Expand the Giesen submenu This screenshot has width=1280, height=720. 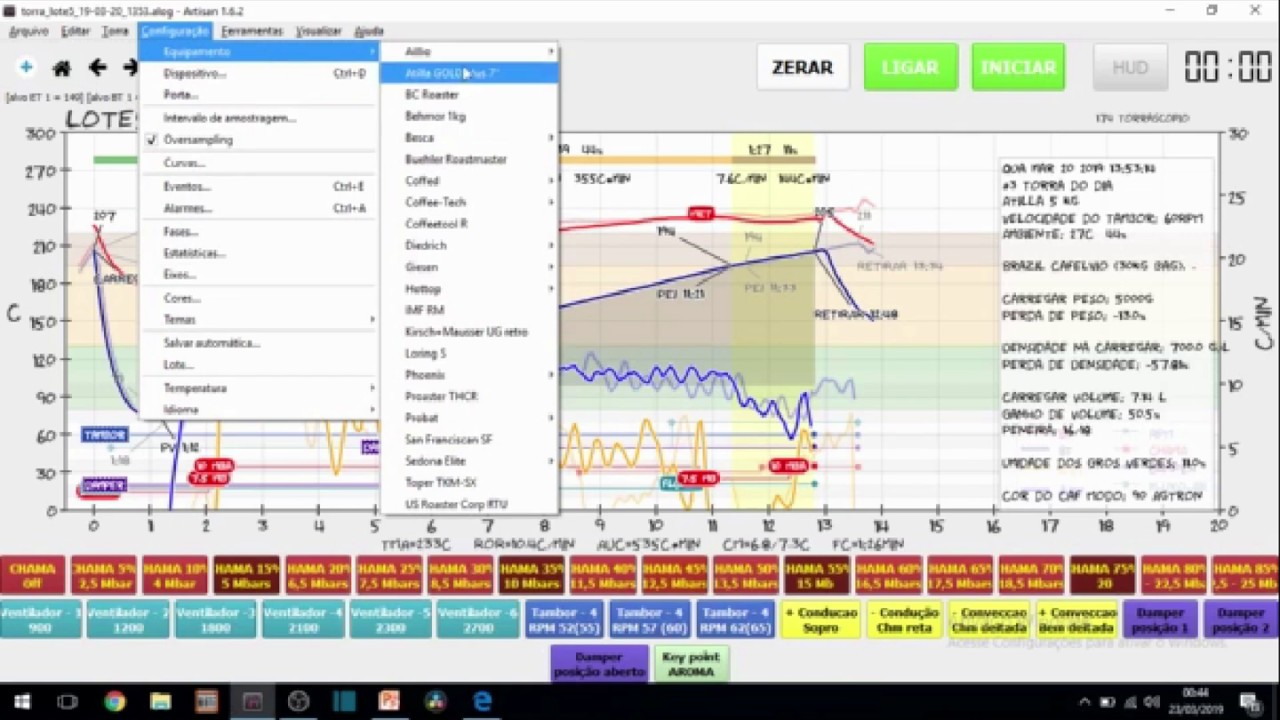click(469, 267)
